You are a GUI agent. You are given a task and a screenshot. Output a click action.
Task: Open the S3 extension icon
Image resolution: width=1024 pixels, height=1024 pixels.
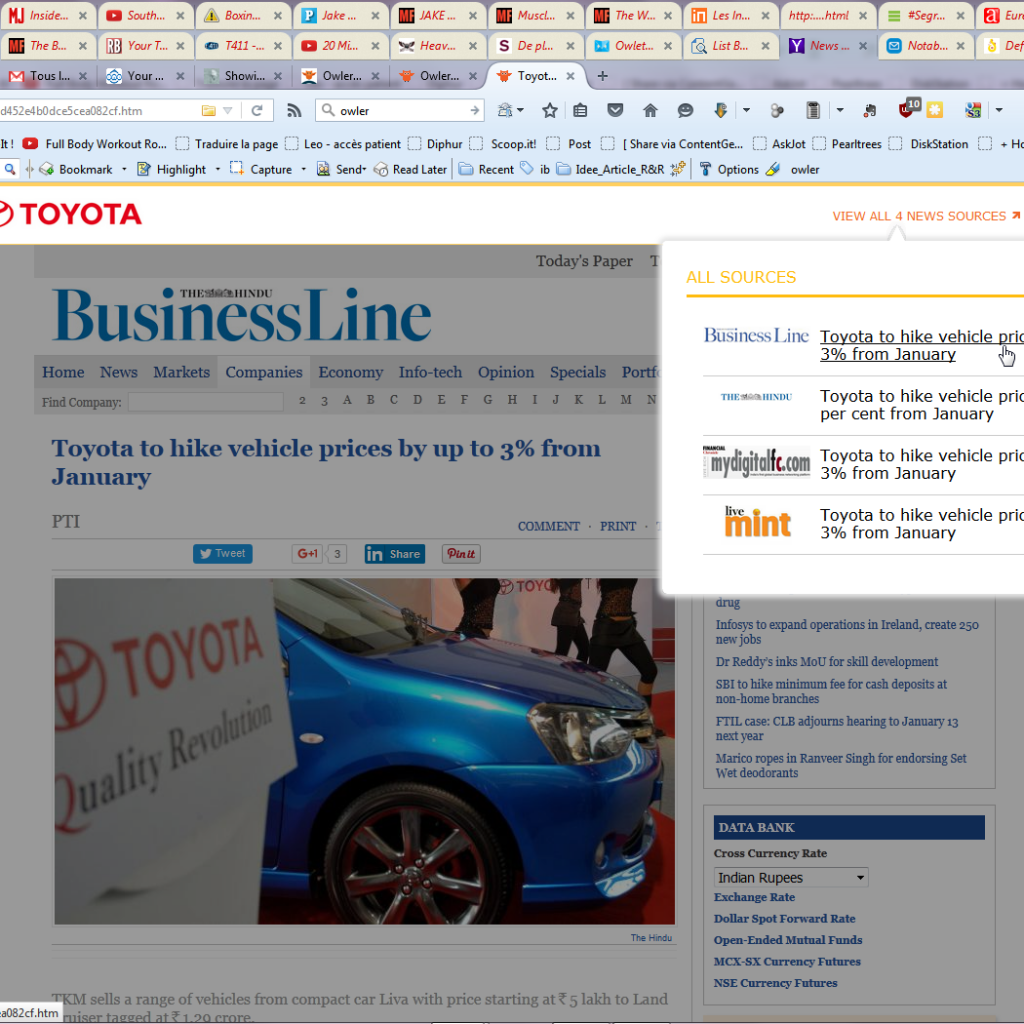click(973, 110)
